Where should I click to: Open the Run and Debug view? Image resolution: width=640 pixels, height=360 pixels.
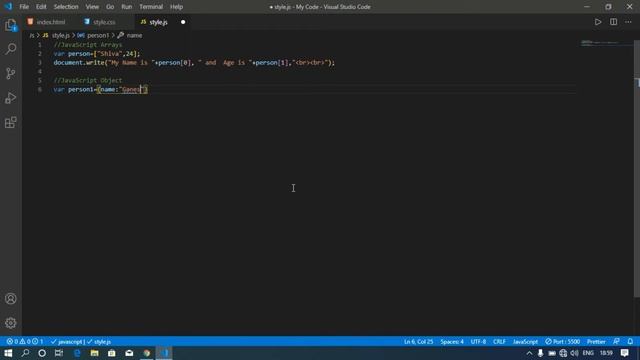pyautogui.click(x=11, y=98)
